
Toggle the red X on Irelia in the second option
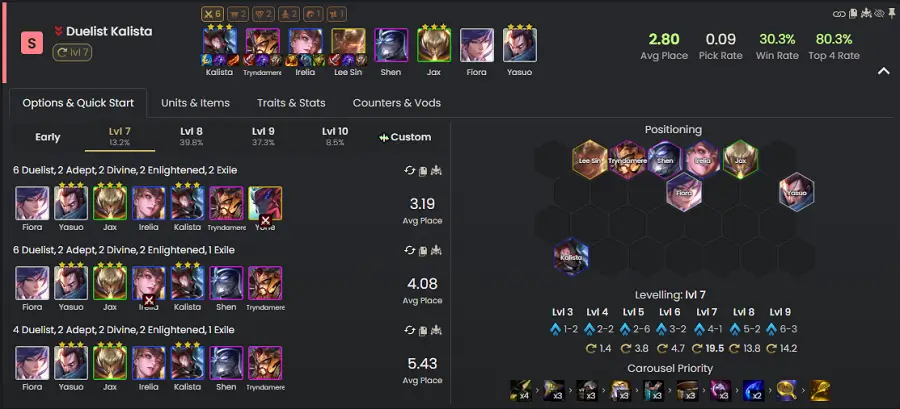(149, 300)
